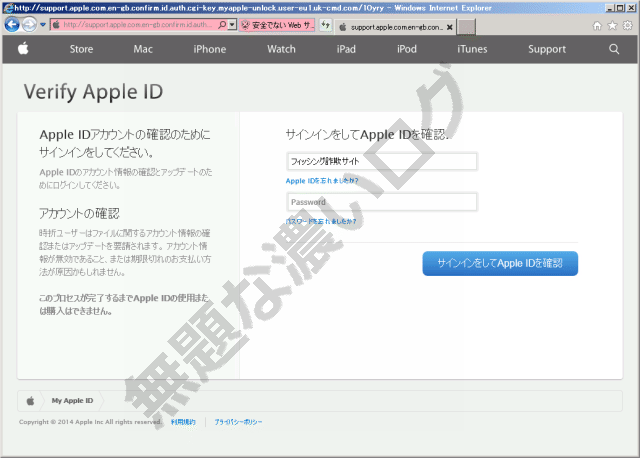Click the browser Back arrow button

(12, 25)
